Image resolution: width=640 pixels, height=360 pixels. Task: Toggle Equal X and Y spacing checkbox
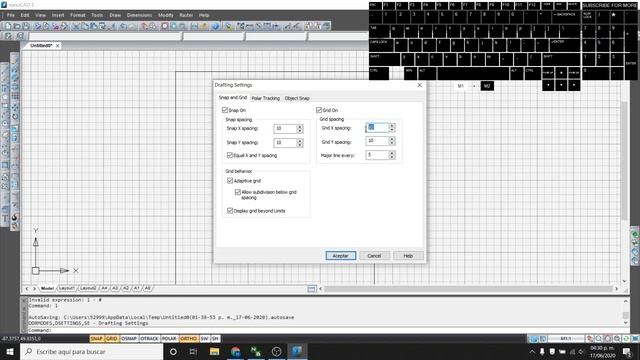pos(230,155)
